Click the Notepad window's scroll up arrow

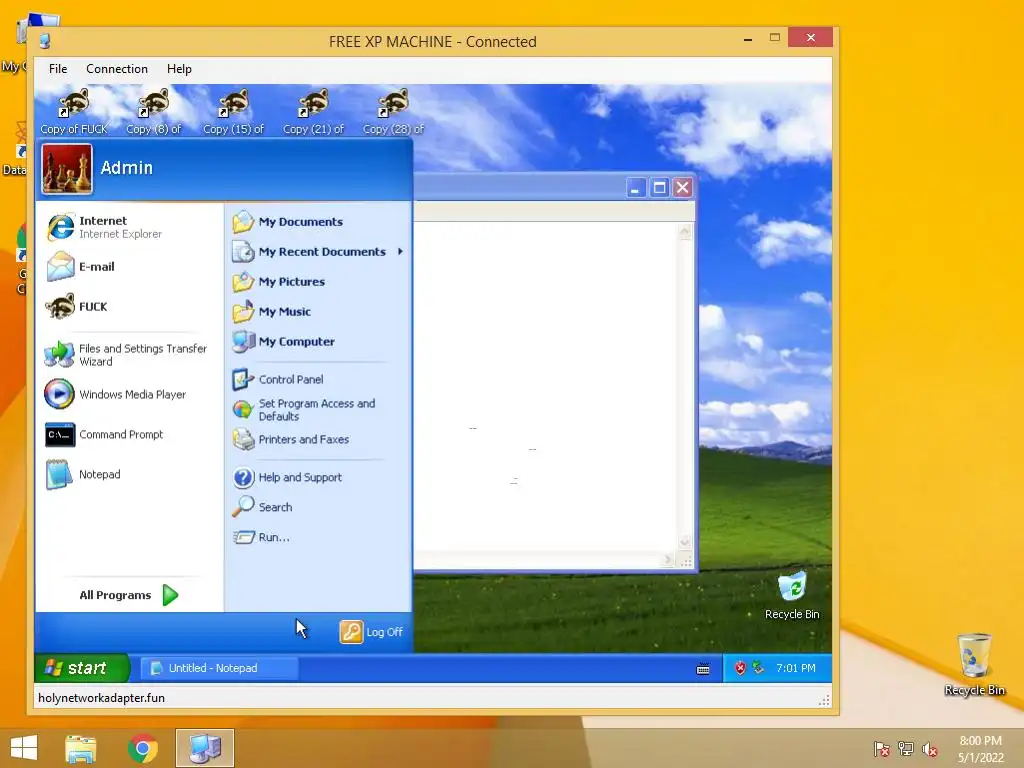point(685,231)
